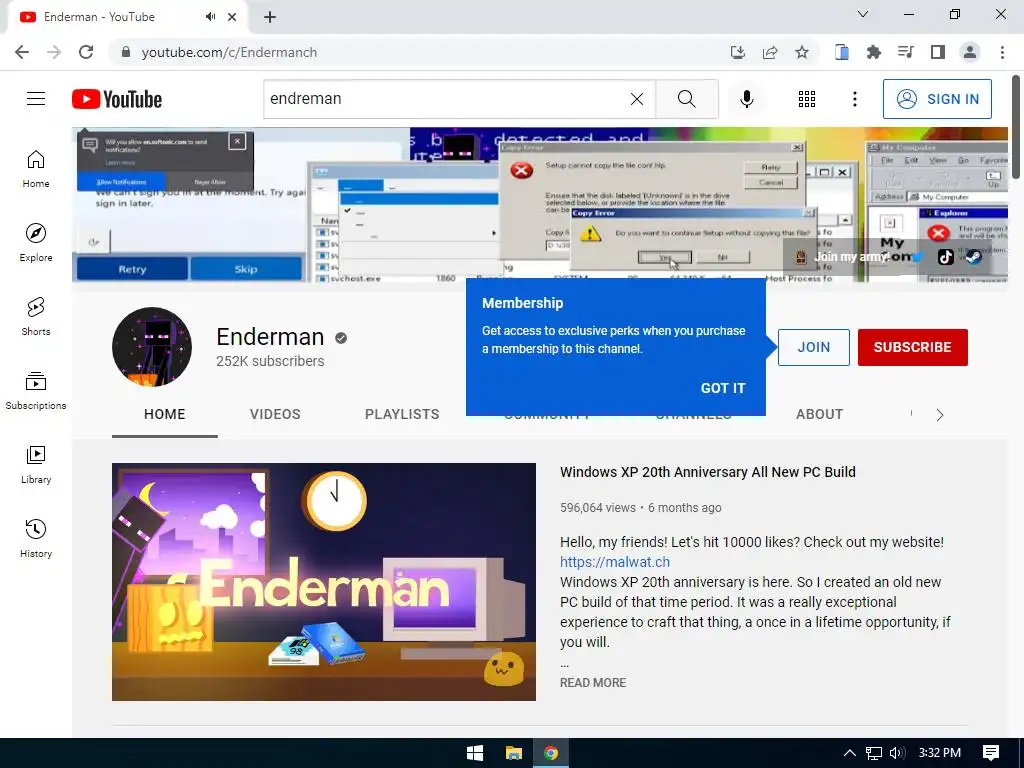This screenshot has height=768, width=1024.
Task: Click the 3:32 PM taskbar clock
Action: tap(940, 753)
